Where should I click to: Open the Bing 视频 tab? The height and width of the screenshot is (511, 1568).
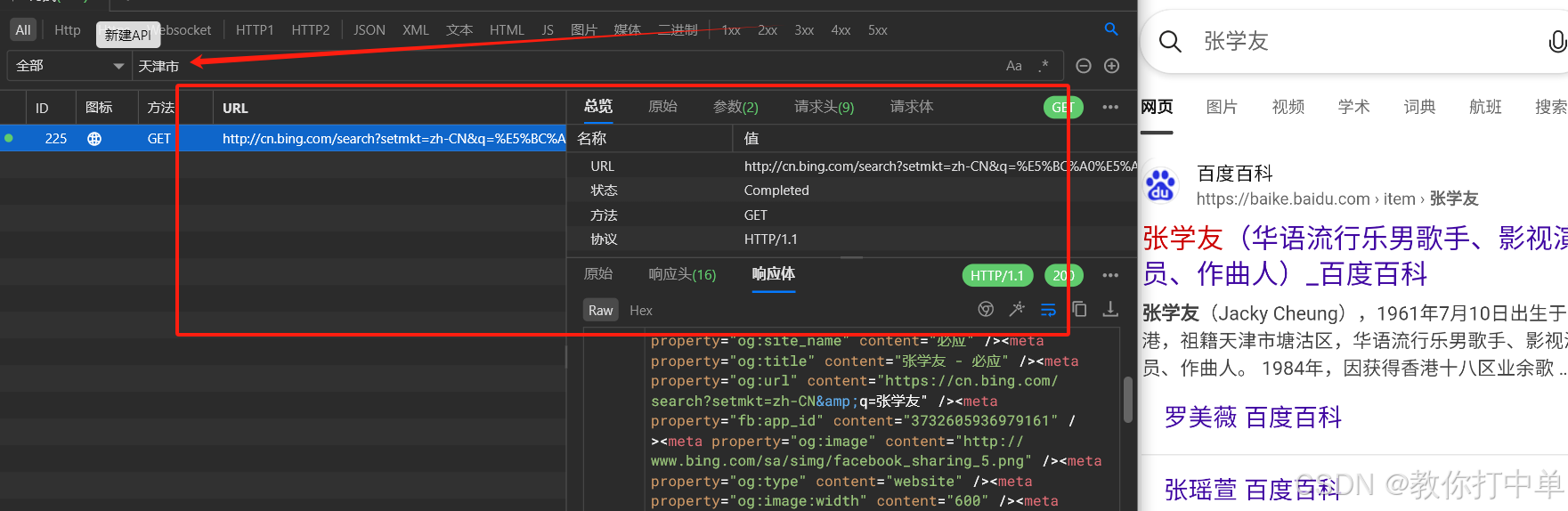(x=1288, y=107)
